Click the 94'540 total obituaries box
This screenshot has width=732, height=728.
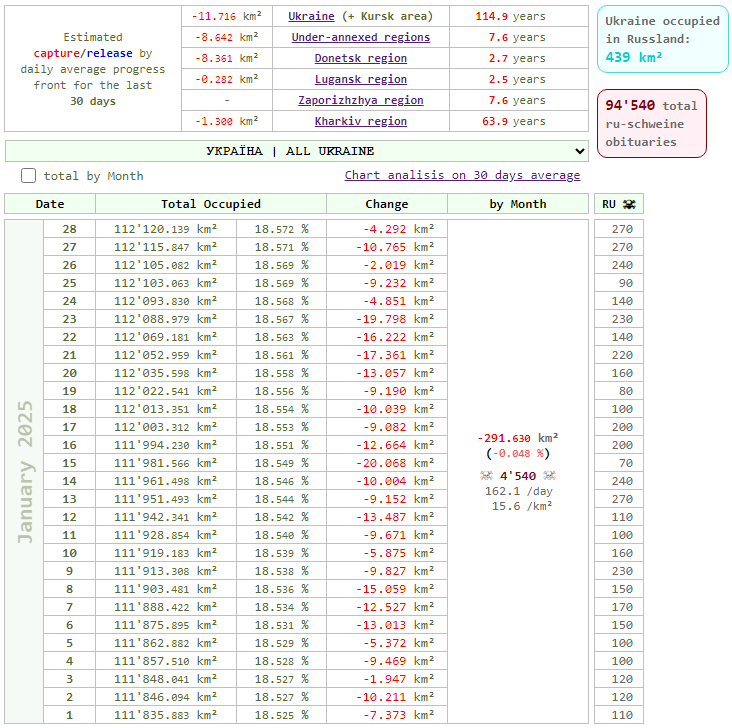click(652, 123)
